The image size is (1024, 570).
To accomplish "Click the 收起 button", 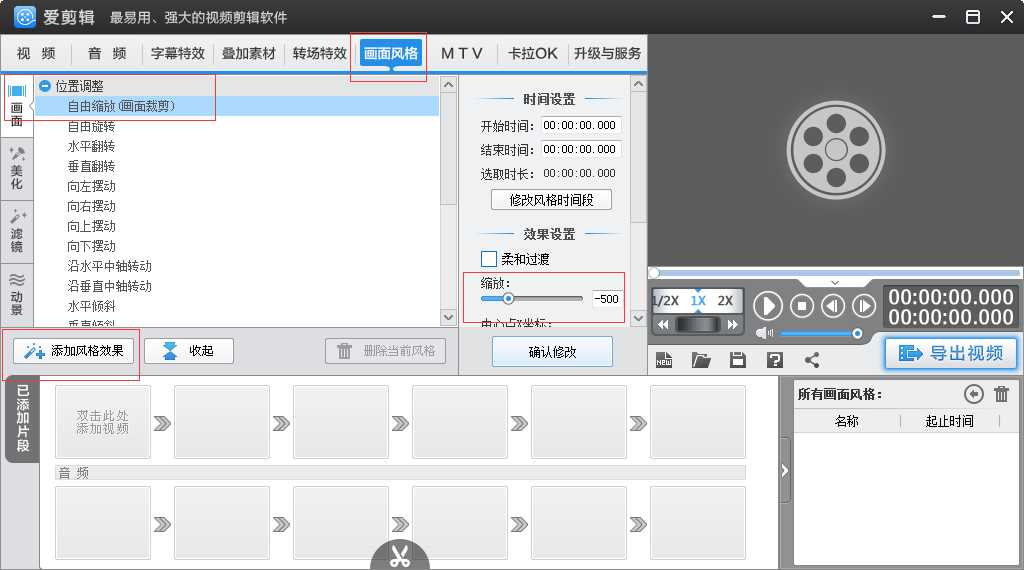I will tap(189, 351).
